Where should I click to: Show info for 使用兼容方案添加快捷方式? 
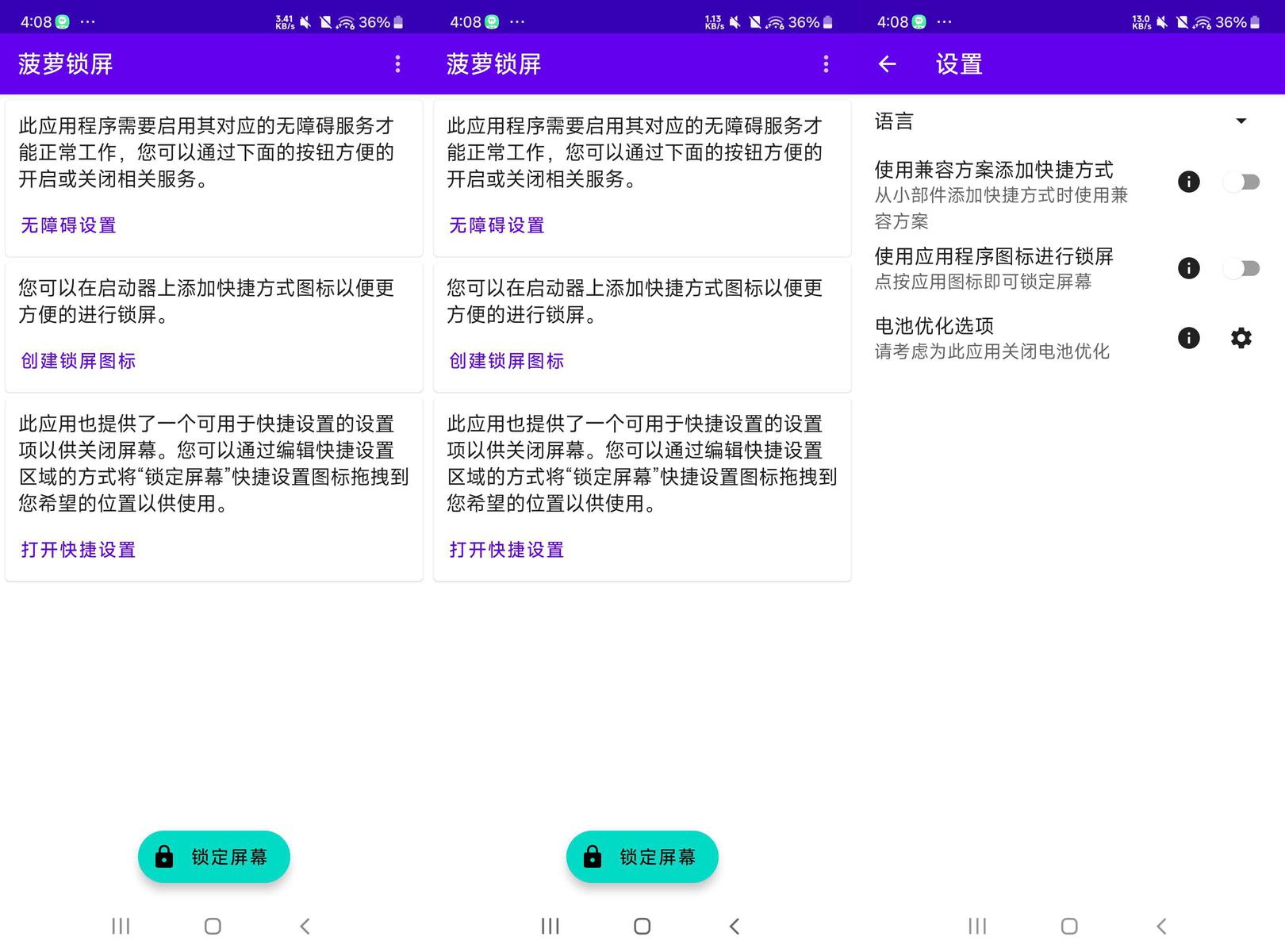[1188, 182]
